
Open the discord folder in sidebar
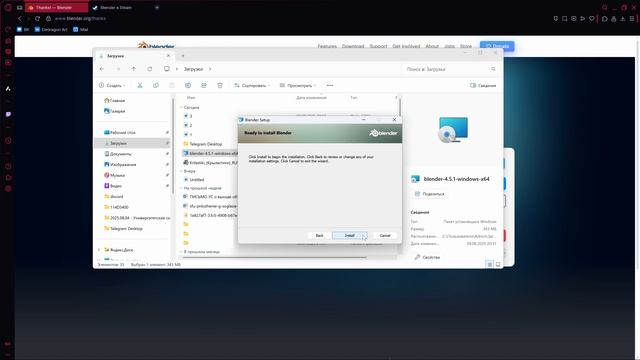point(113,196)
